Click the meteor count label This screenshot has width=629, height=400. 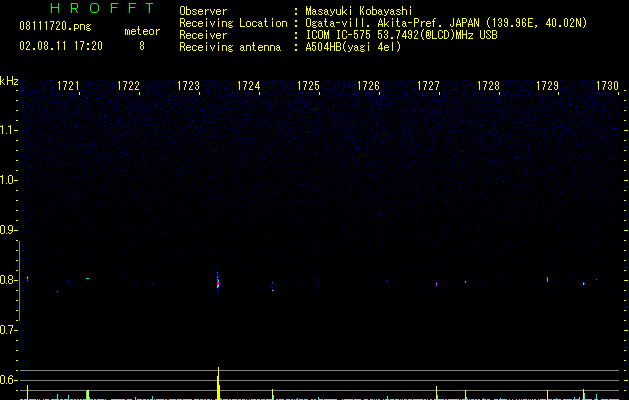click(x=142, y=31)
